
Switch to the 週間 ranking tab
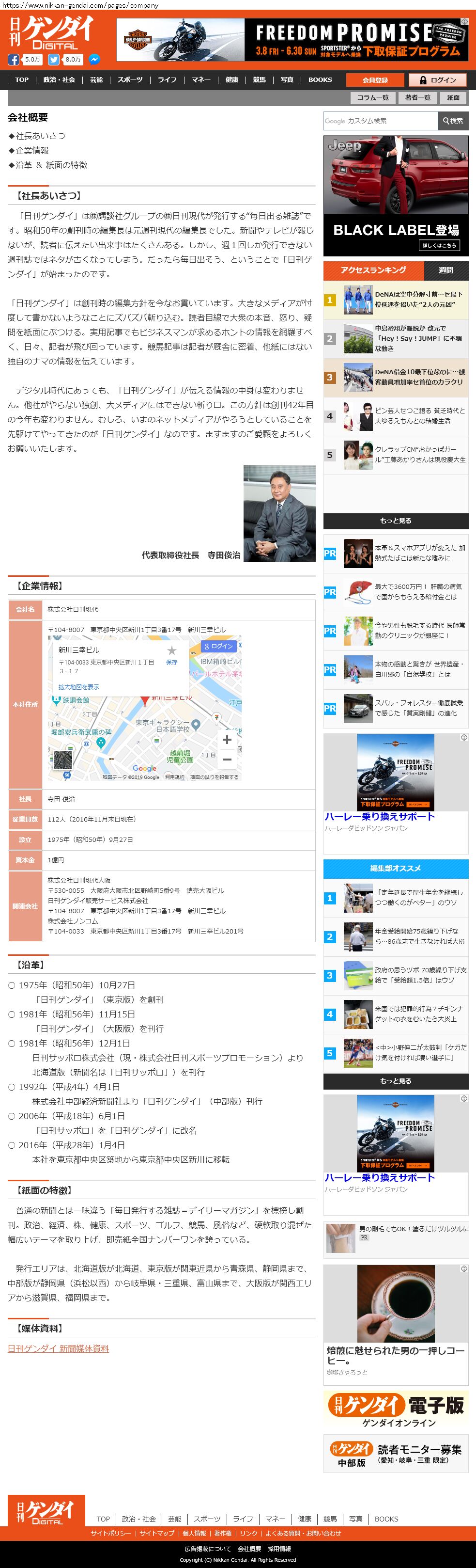(x=446, y=270)
